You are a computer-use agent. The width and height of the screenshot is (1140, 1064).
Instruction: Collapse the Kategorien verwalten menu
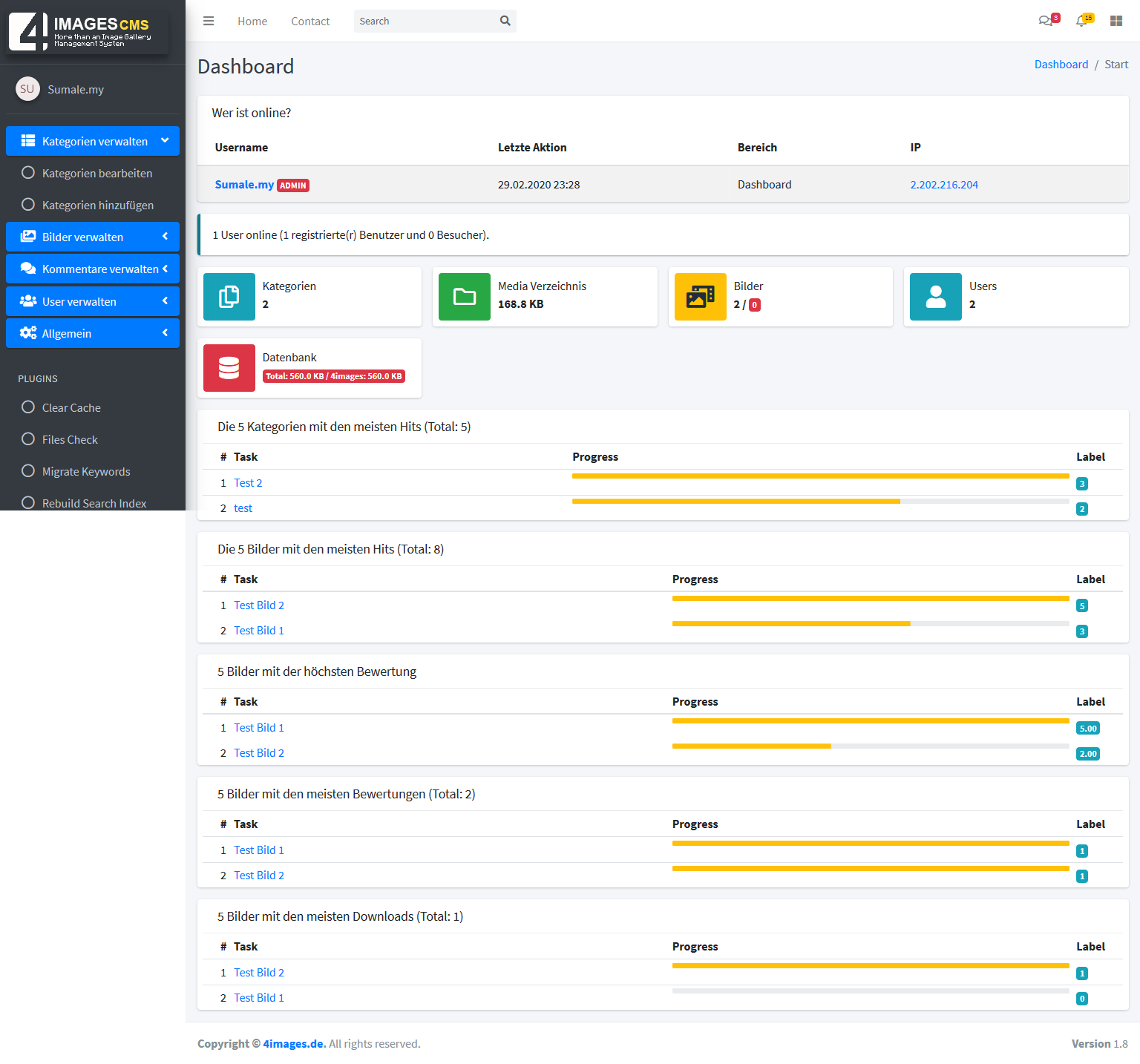click(x=93, y=141)
